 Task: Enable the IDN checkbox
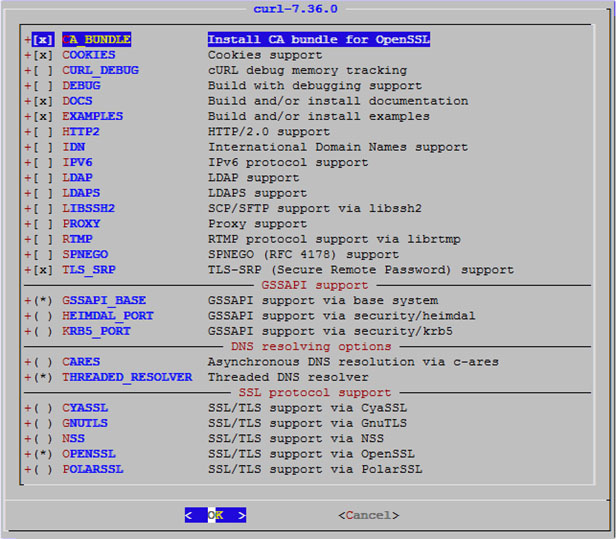[x=43, y=147]
